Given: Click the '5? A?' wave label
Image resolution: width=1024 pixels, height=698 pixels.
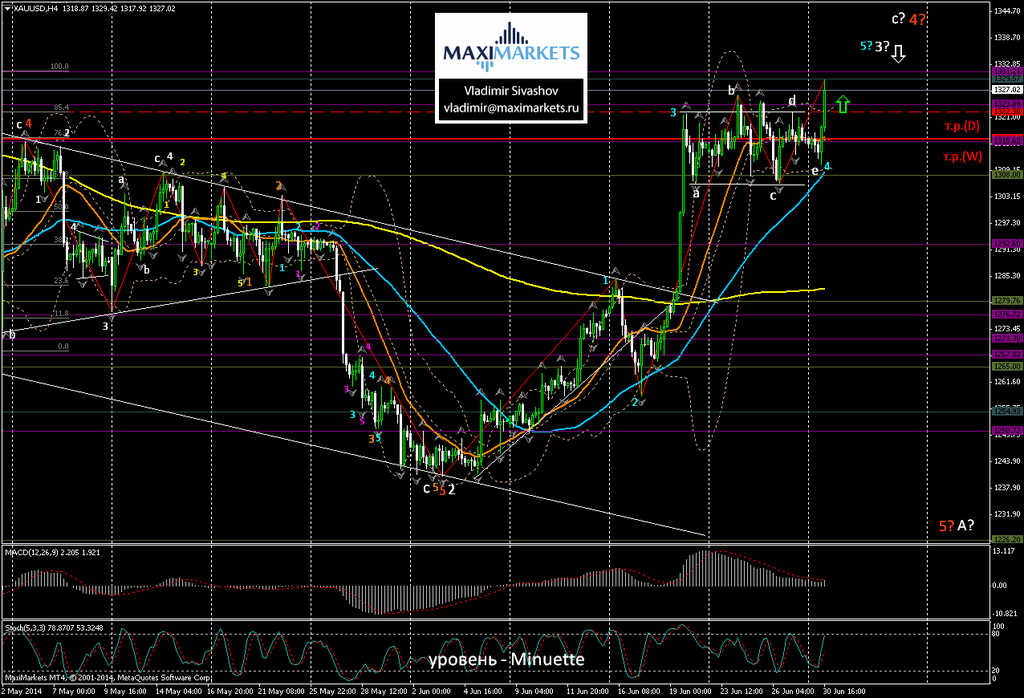Looking at the screenshot, I should click(x=957, y=526).
